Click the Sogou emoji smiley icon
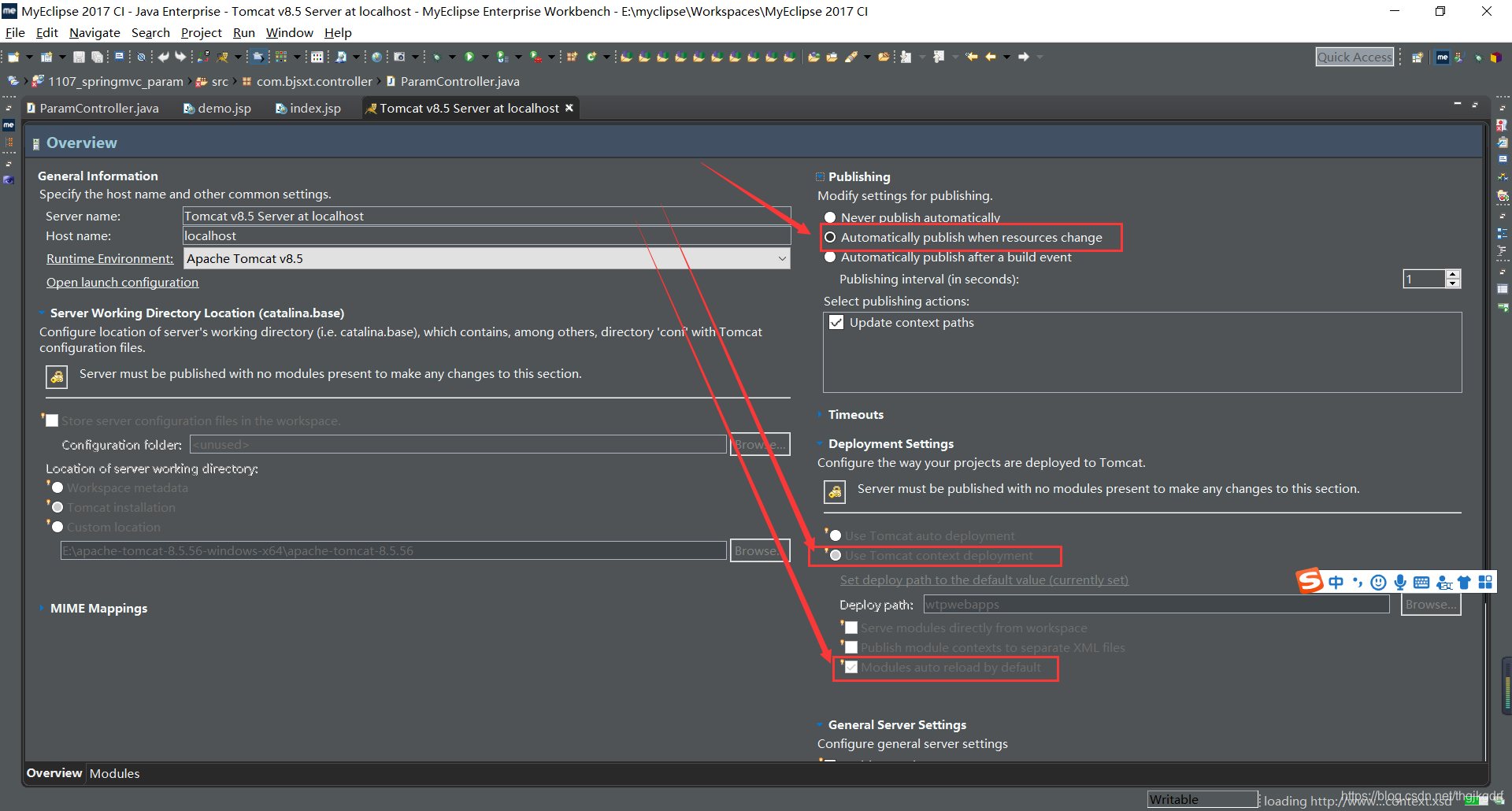 1378,582
